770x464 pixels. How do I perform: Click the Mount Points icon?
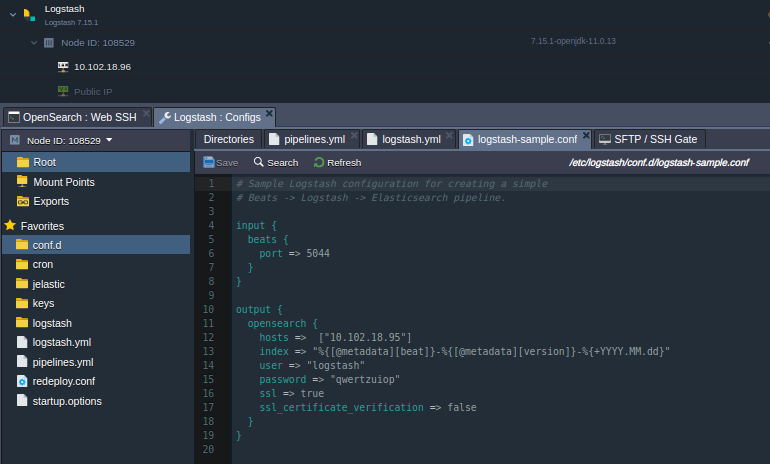22,182
